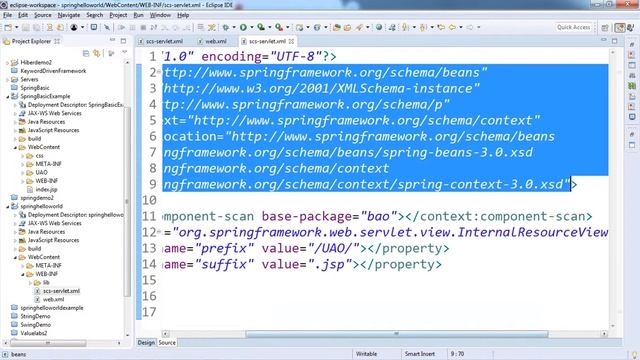Click the Back navigation arrow icon
640x360 pixels.
452,27
